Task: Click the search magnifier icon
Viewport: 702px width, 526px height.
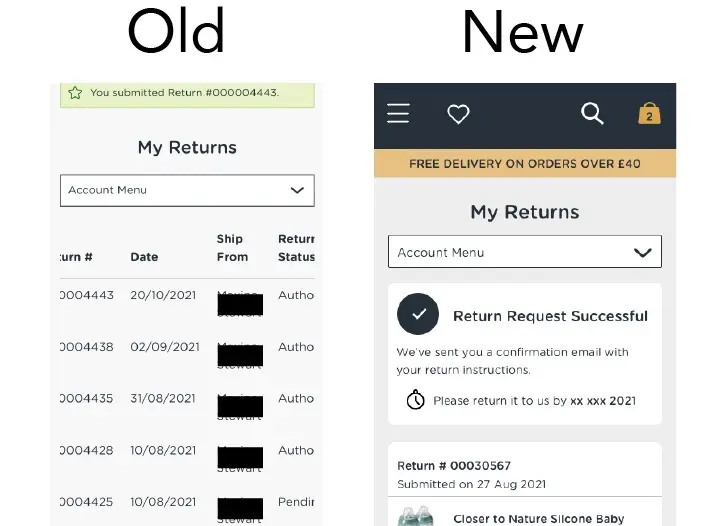Action: point(592,114)
